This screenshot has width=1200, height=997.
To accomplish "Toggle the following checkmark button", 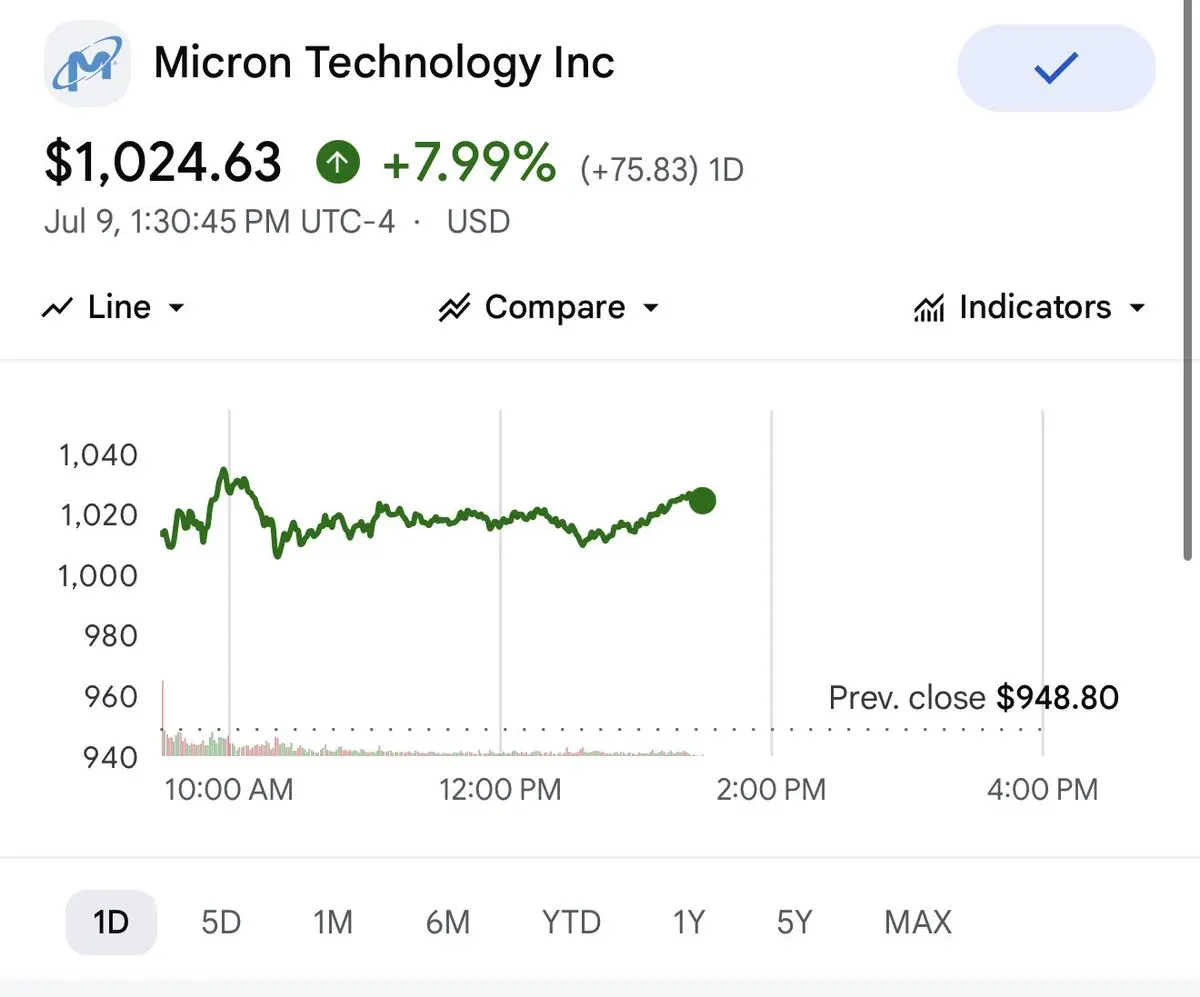I will pyautogui.click(x=1056, y=68).
